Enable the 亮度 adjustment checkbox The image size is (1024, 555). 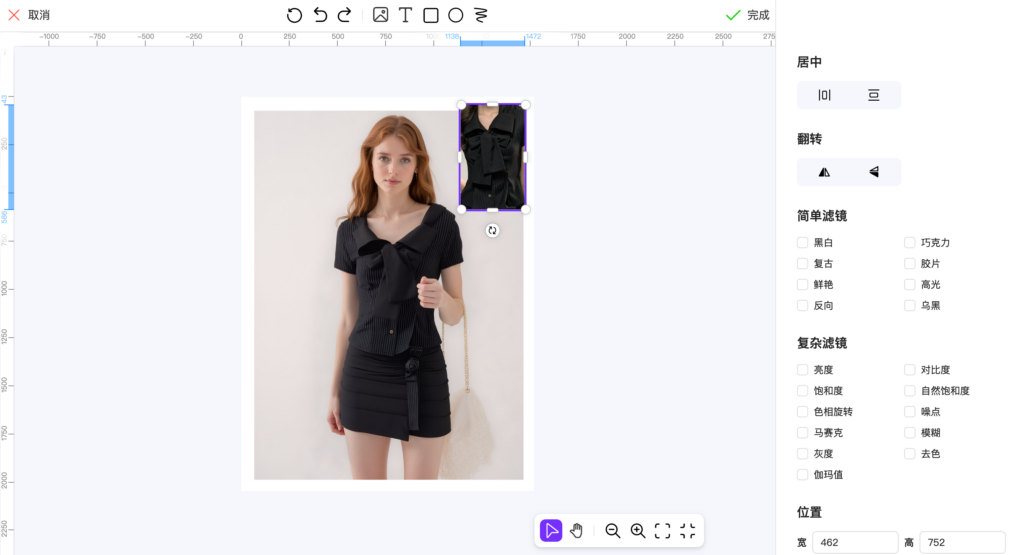[x=803, y=370]
